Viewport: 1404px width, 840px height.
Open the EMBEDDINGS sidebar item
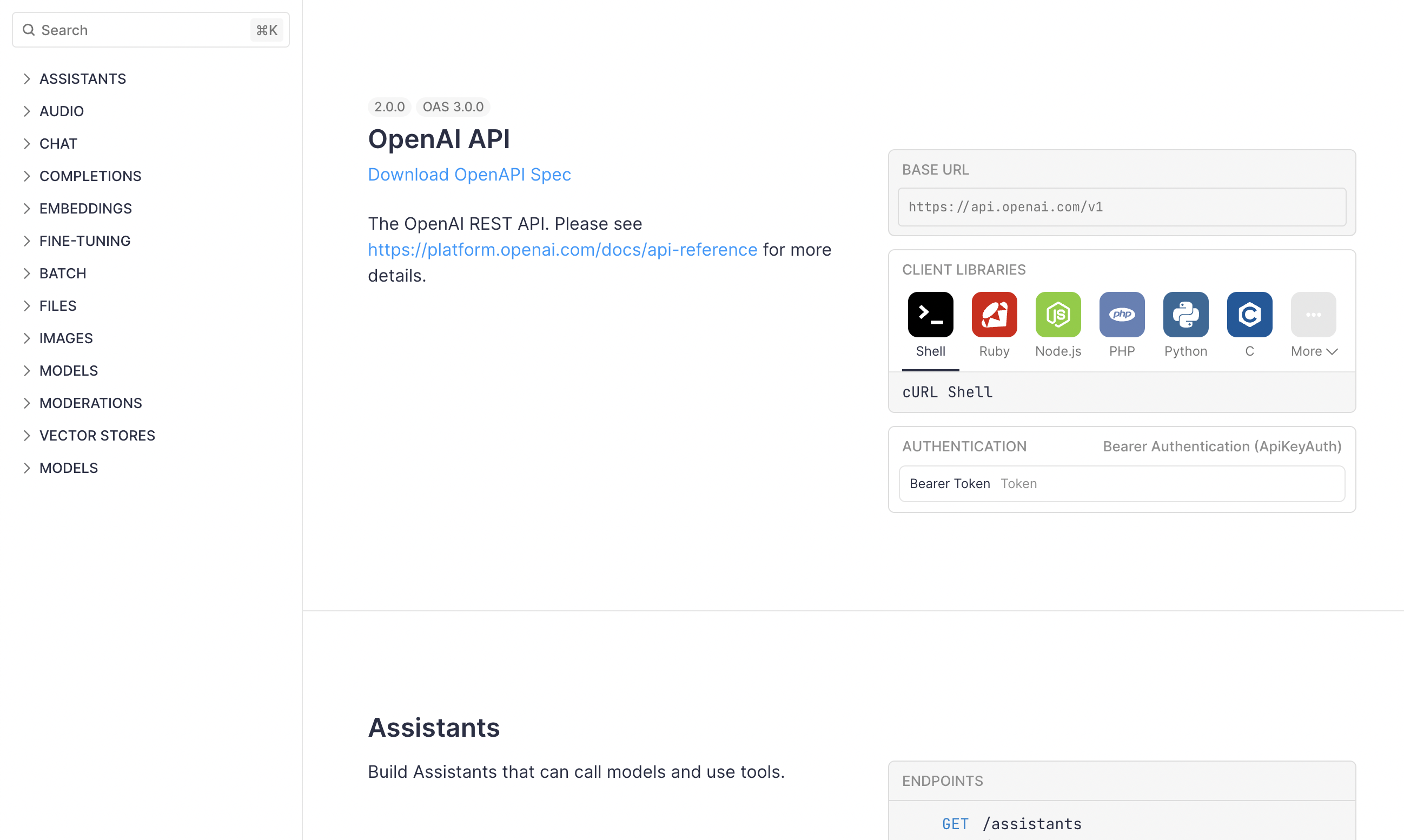click(x=85, y=208)
